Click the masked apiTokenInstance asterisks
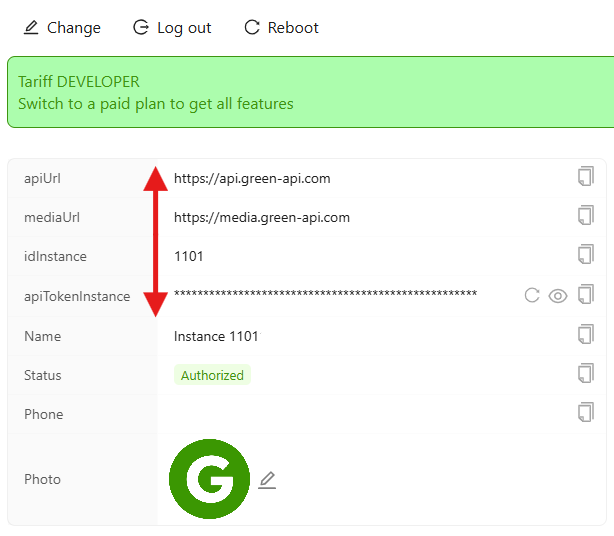Screen dimensions: 614x536 (325, 294)
